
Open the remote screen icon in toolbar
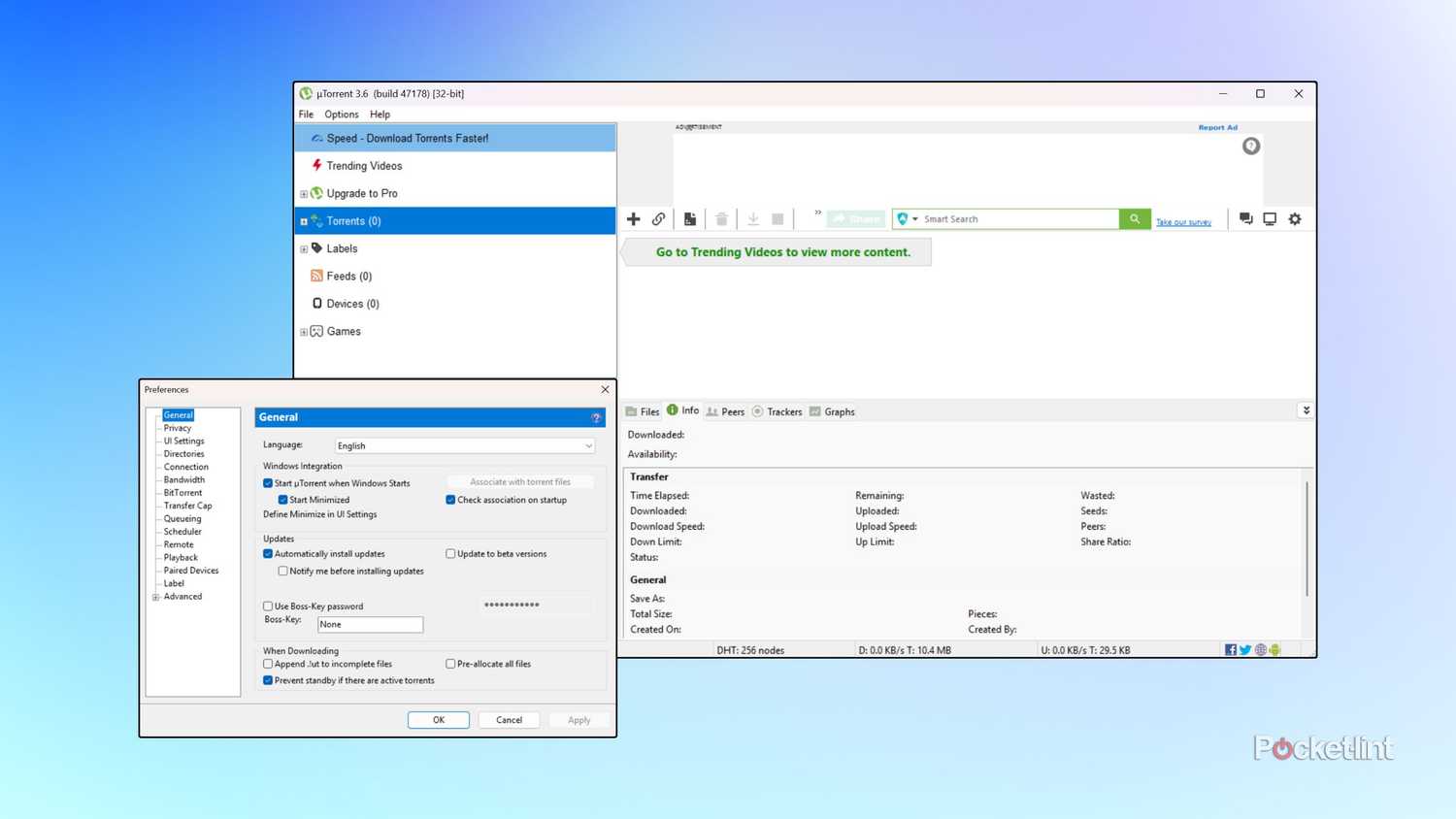pos(1270,219)
